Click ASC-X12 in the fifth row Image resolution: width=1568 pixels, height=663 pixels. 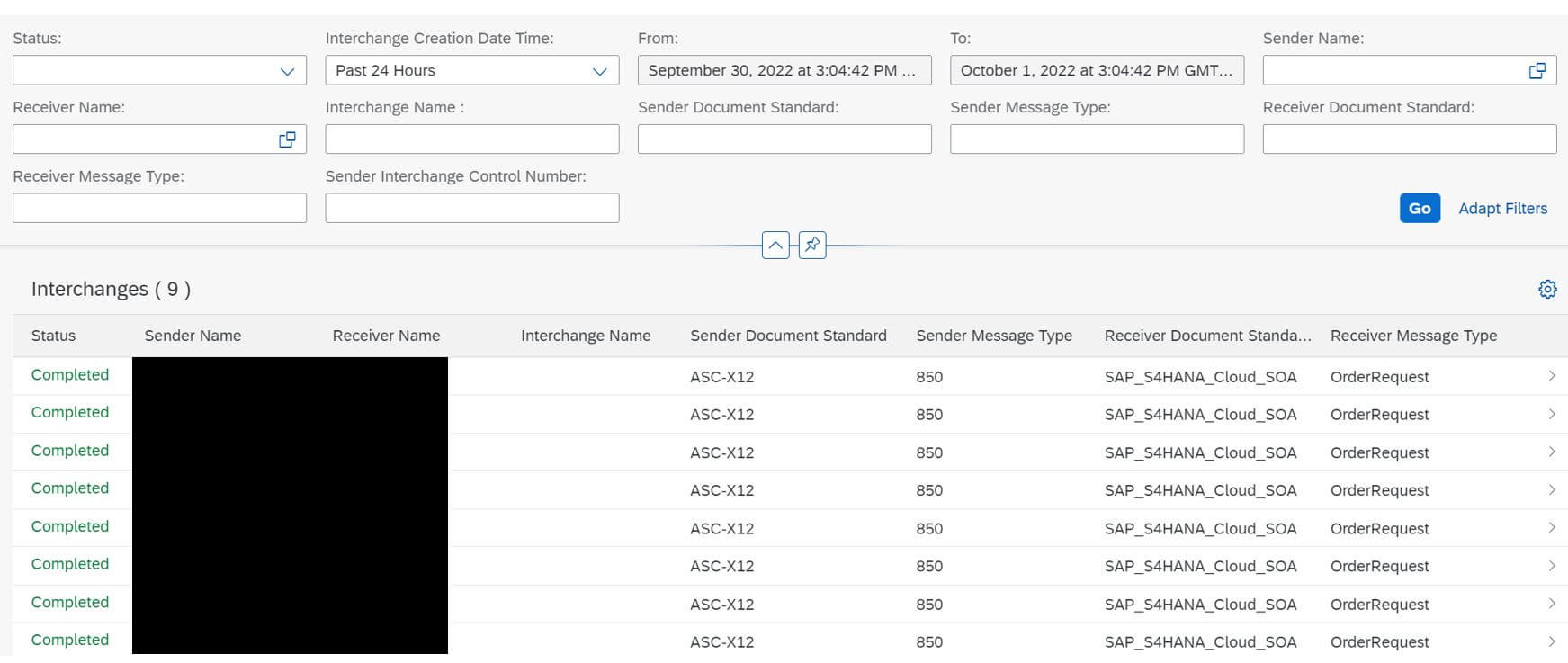722,529
